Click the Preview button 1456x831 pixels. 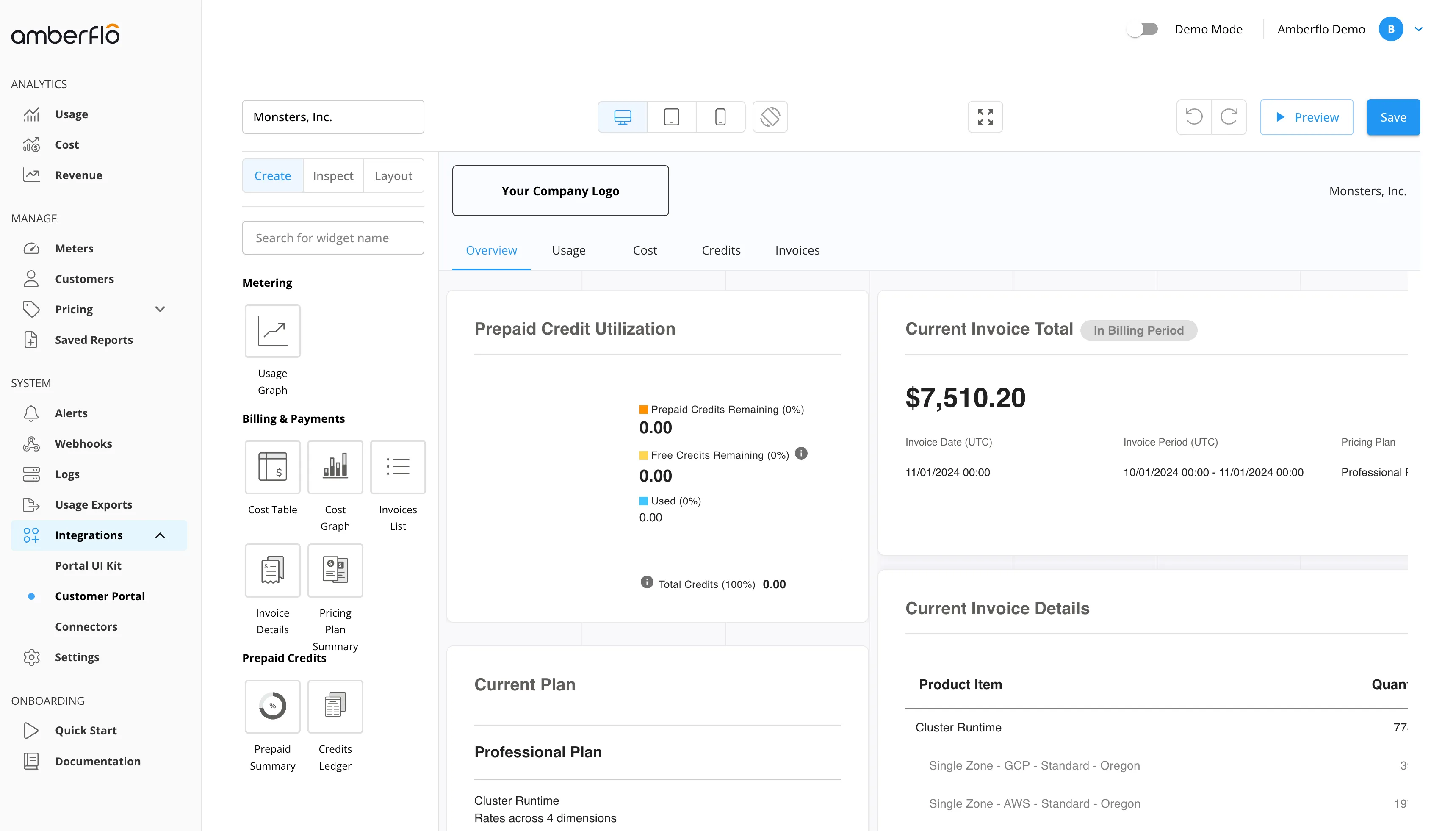[x=1307, y=117]
